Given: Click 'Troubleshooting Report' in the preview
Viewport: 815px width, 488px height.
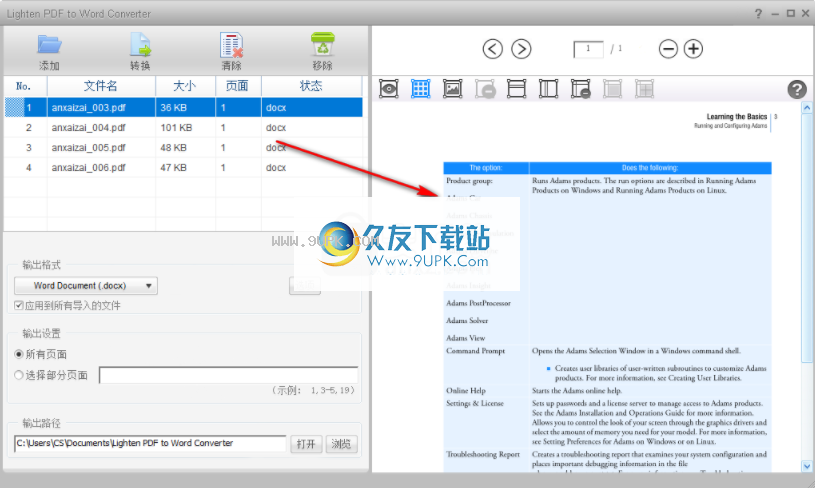Looking at the screenshot, I should (483, 455).
